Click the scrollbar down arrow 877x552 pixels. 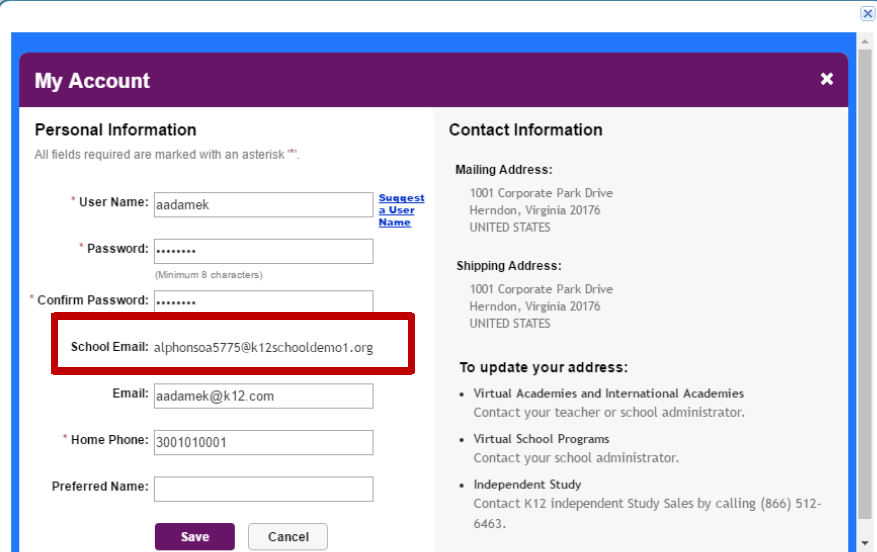coord(865,542)
